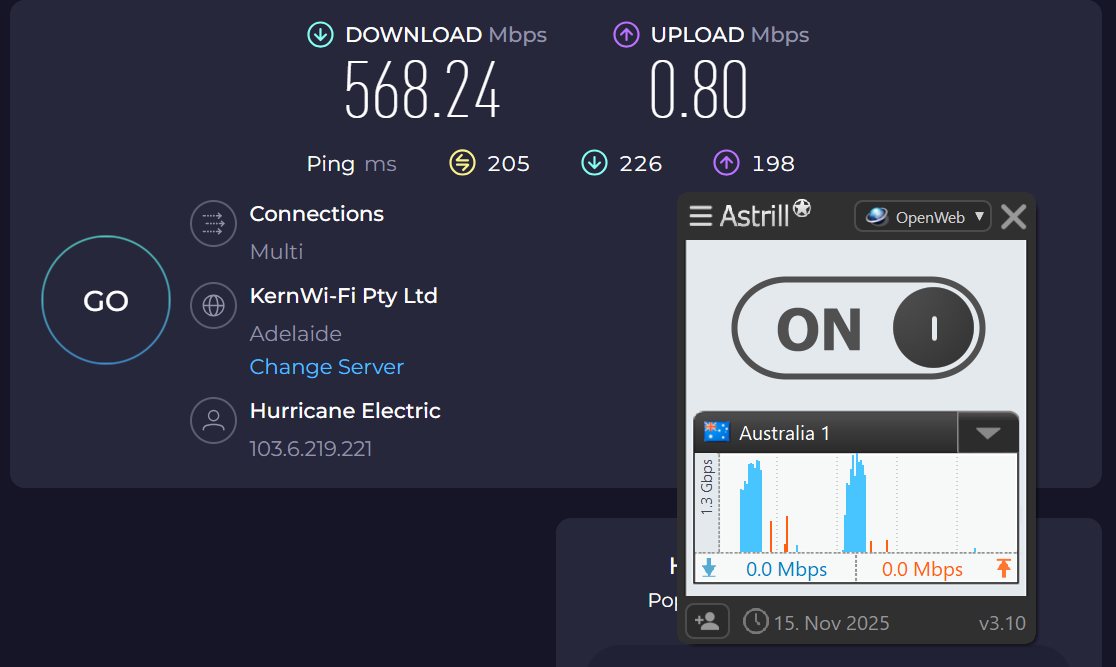The height and width of the screenshot is (667, 1116).
Task: Click the Connections multi icon
Action: coord(213,223)
